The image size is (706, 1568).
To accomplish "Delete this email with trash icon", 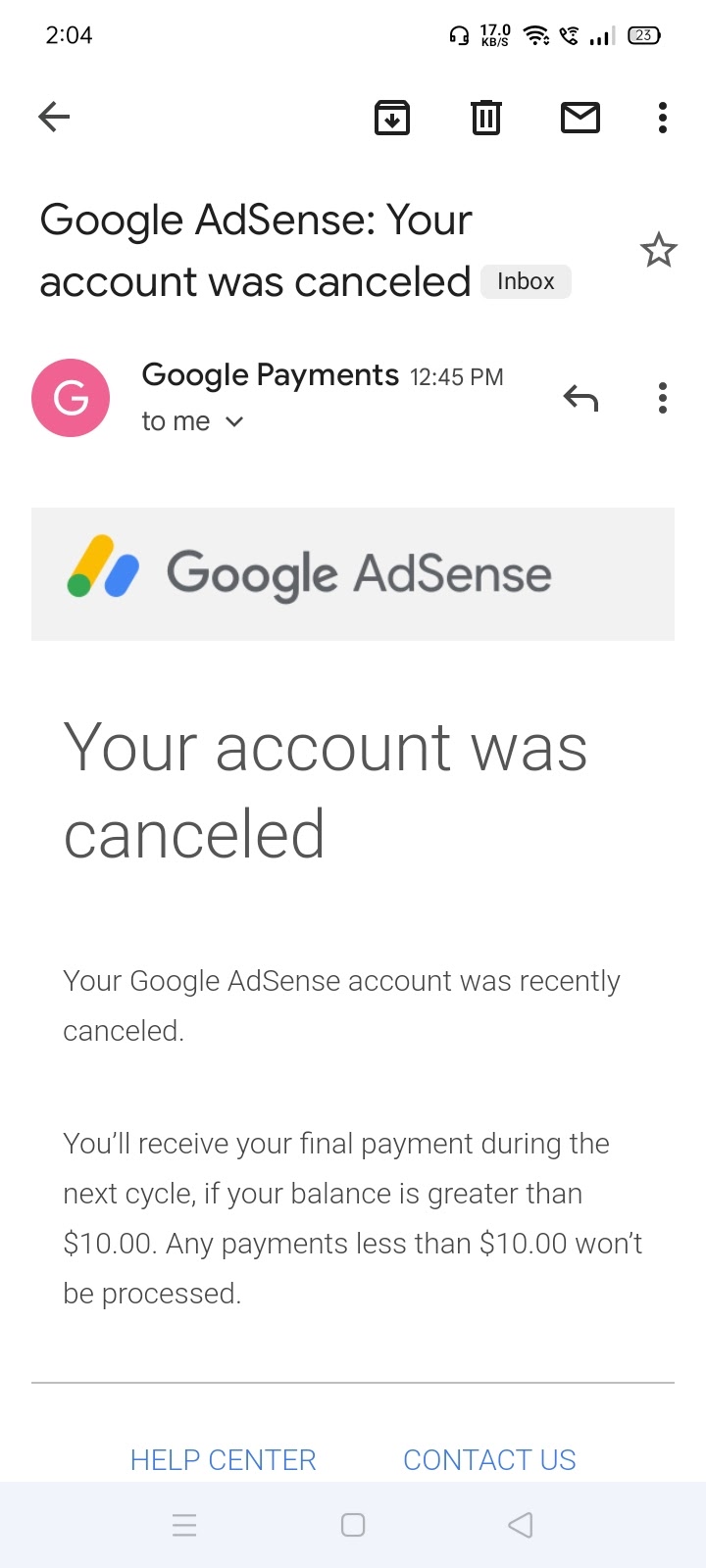I will [x=486, y=118].
